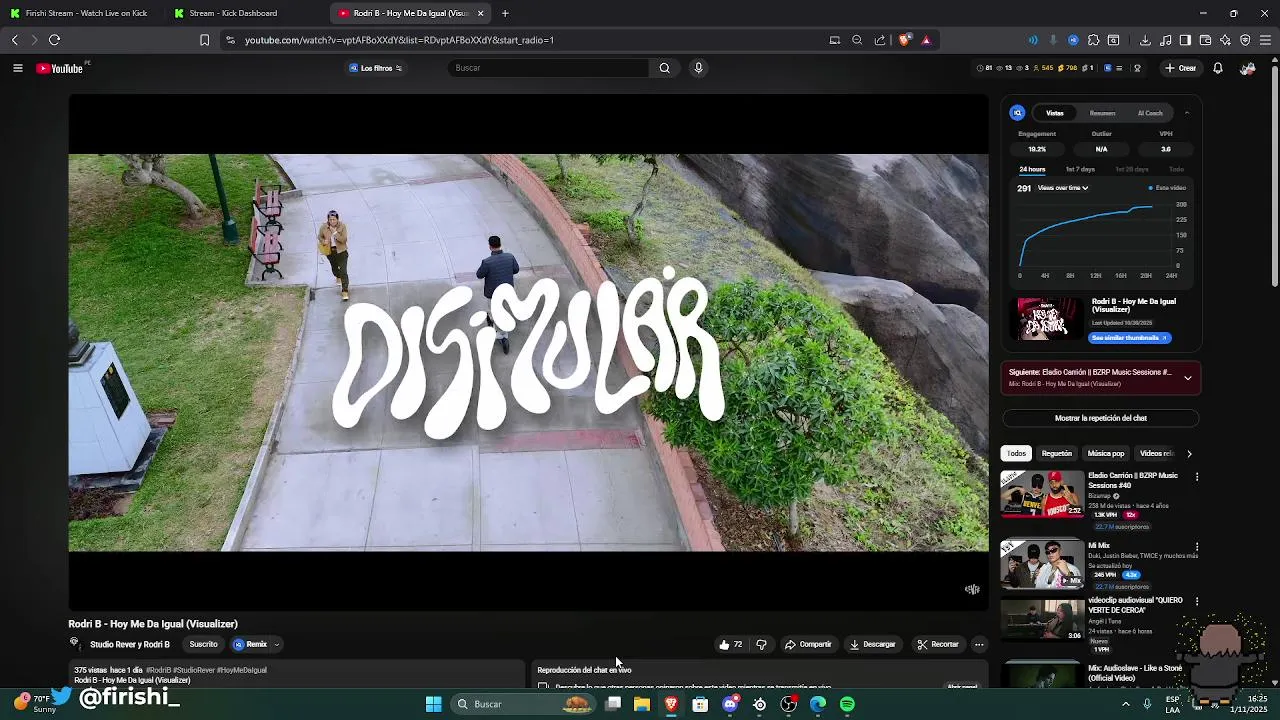
Task: Start voice search with the microphone
Action: pos(698,68)
